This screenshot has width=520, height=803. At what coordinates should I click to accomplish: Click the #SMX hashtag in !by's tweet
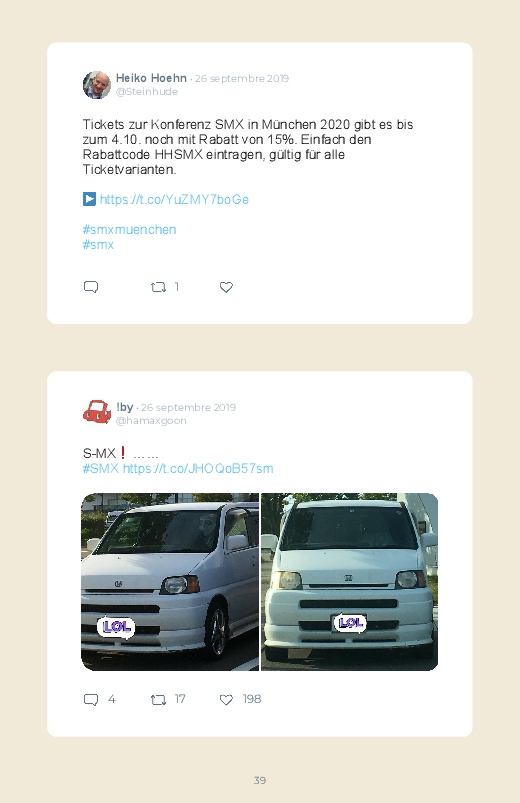(x=101, y=469)
